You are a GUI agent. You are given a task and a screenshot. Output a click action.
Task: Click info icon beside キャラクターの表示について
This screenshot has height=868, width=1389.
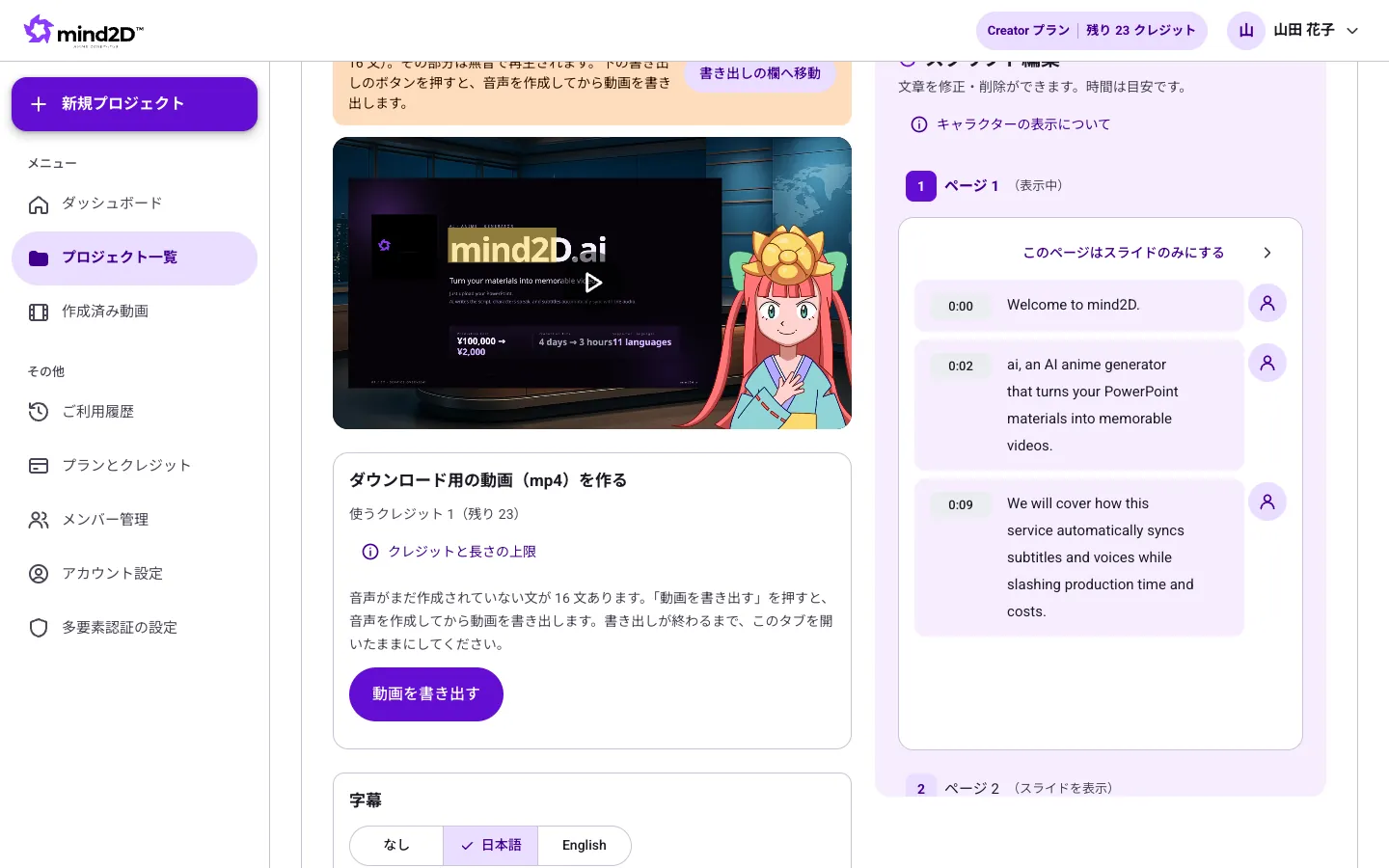pos(919,124)
